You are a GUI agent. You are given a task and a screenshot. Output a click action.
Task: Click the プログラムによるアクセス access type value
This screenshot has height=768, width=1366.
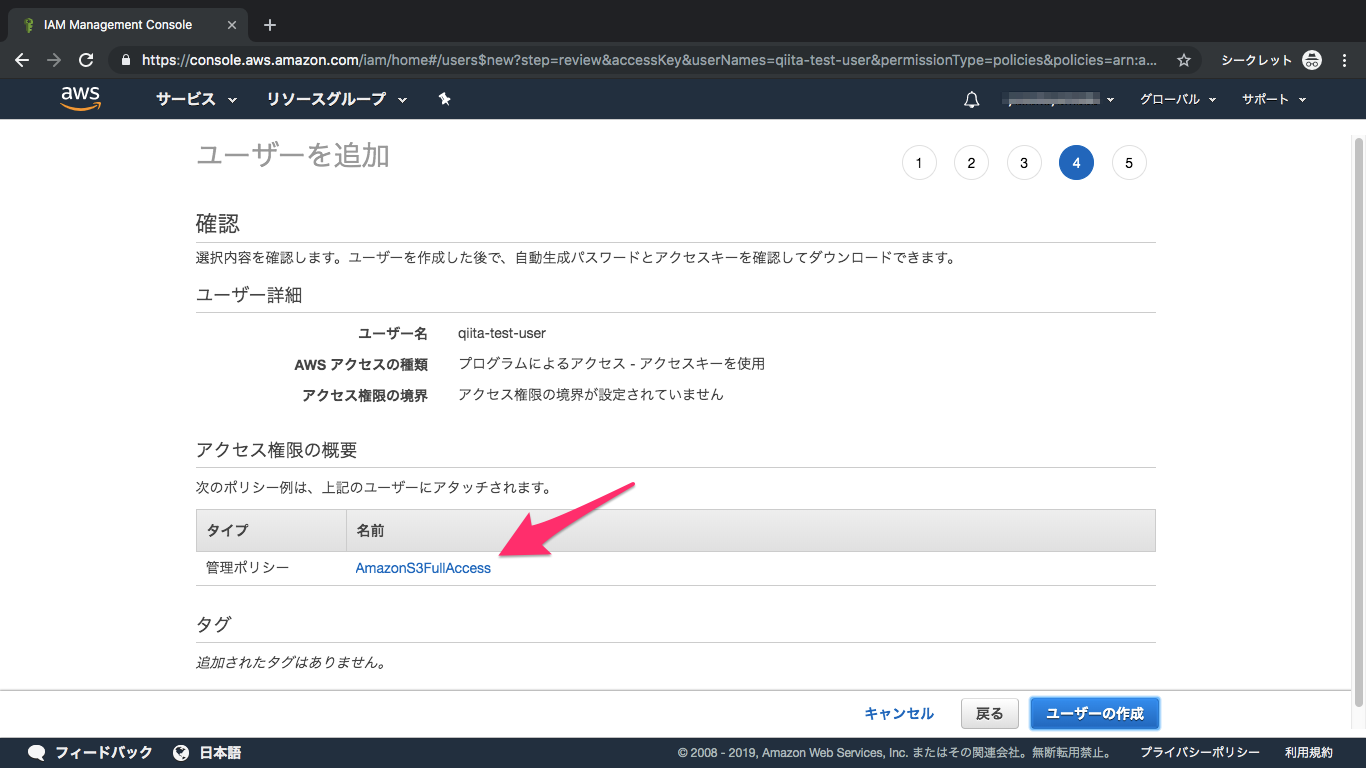pos(611,364)
